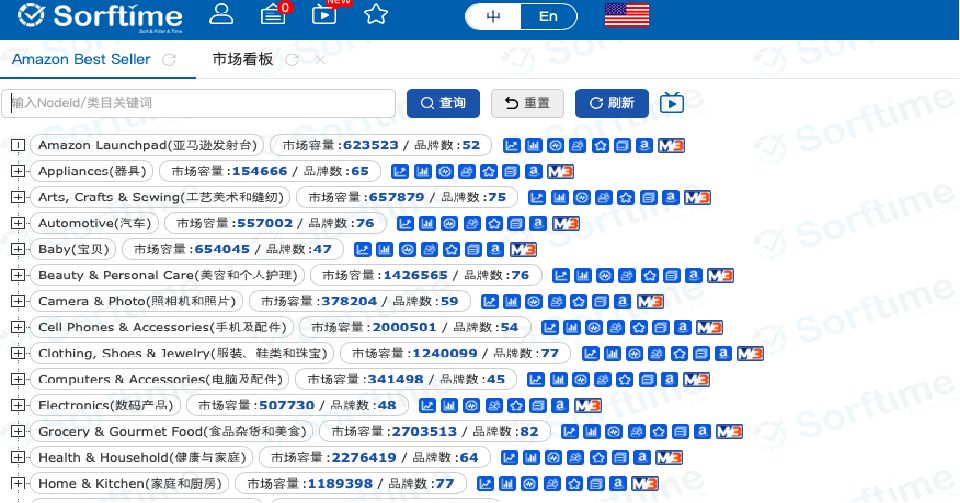Expand the Computers & Accessories node
The image size is (960, 503).
tap(18, 379)
